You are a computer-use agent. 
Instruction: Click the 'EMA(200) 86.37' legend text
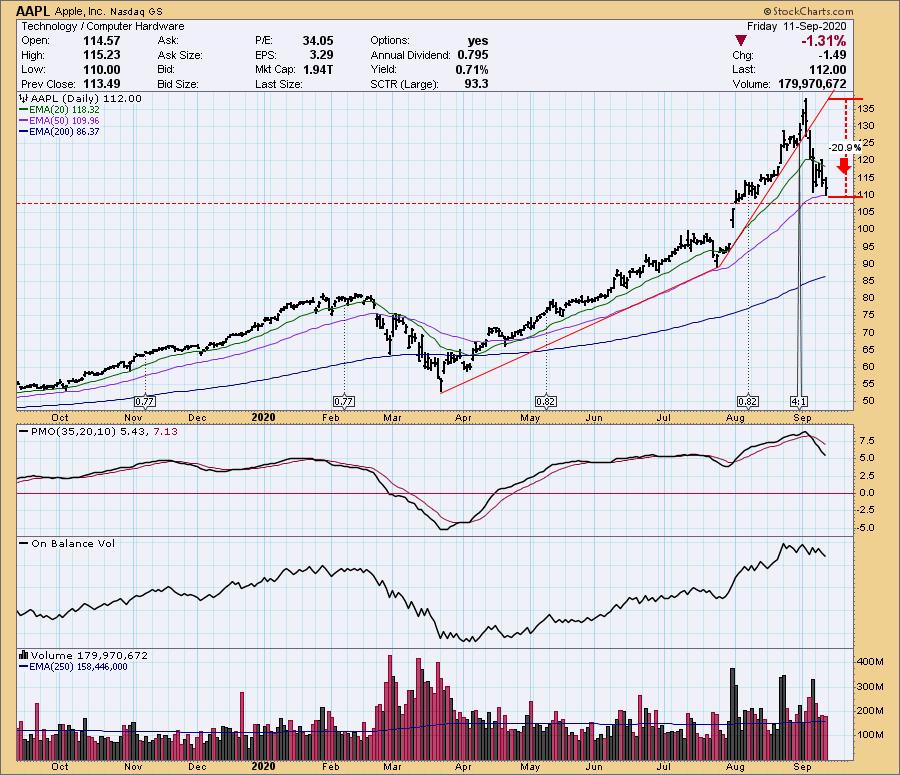click(64, 131)
